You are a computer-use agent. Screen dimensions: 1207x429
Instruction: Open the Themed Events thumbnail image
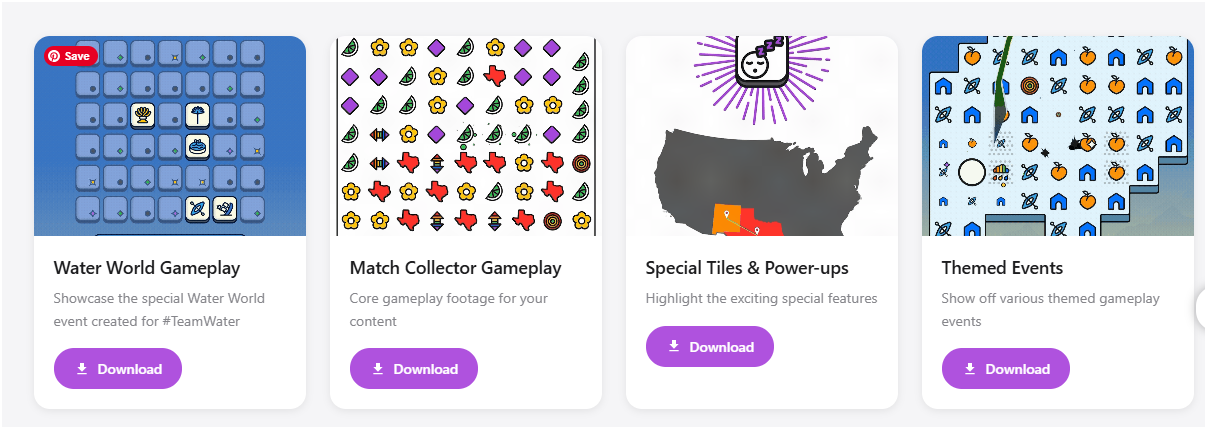(x=1058, y=136)
